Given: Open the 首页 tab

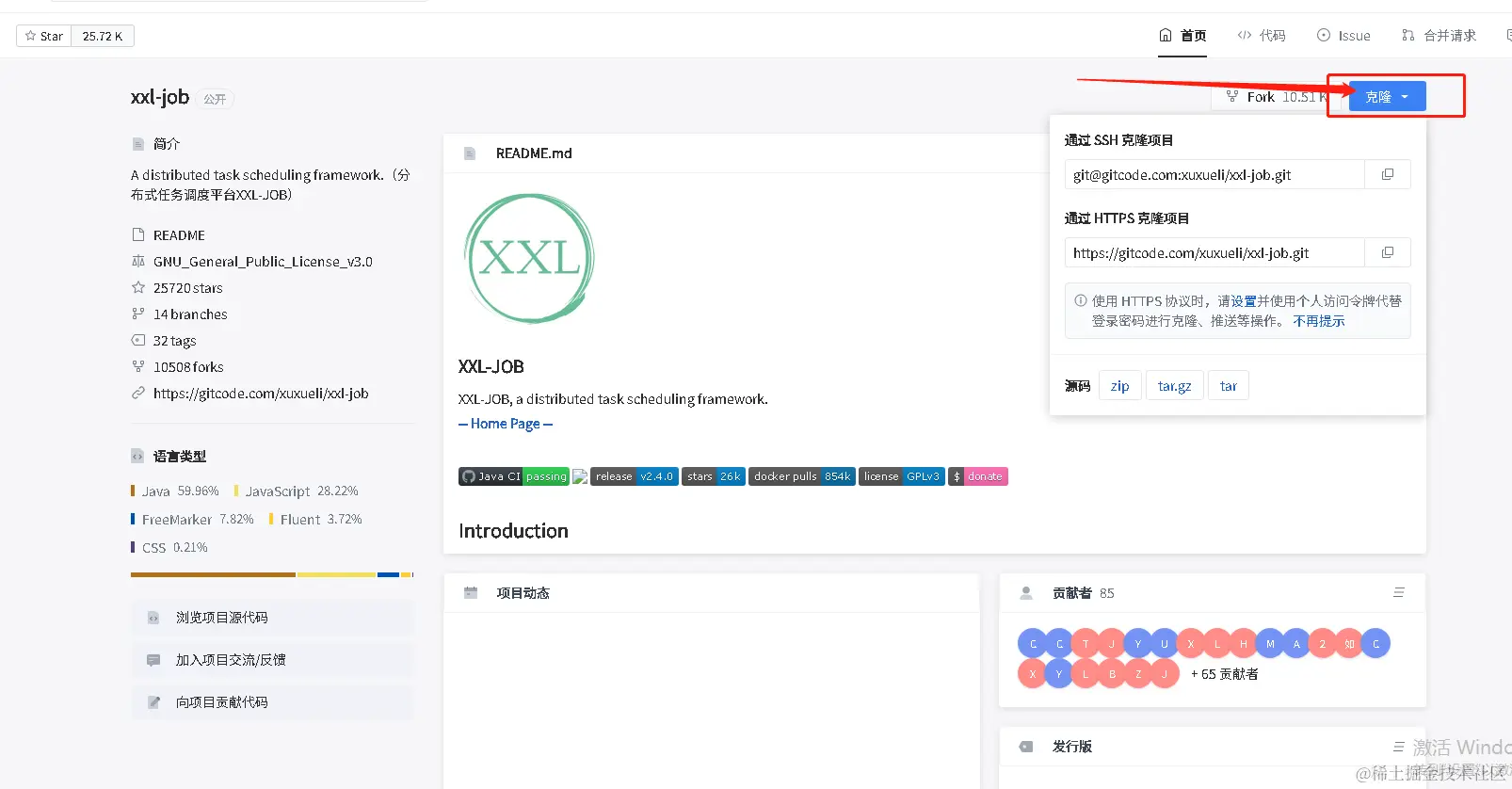Looking at the screenshot, I should (x=1182, y=36).
